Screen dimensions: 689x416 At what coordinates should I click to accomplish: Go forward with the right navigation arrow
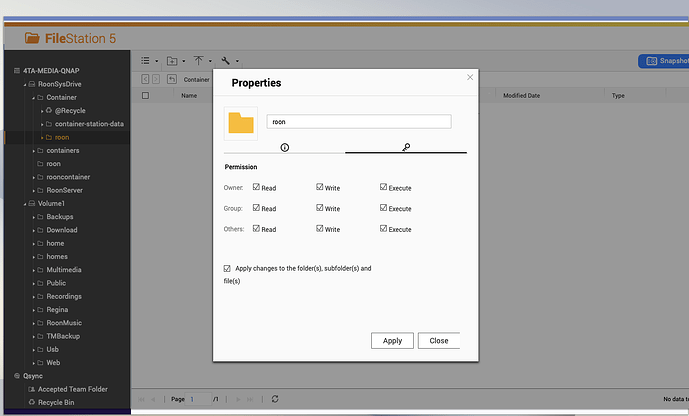(x=156, y=79)
